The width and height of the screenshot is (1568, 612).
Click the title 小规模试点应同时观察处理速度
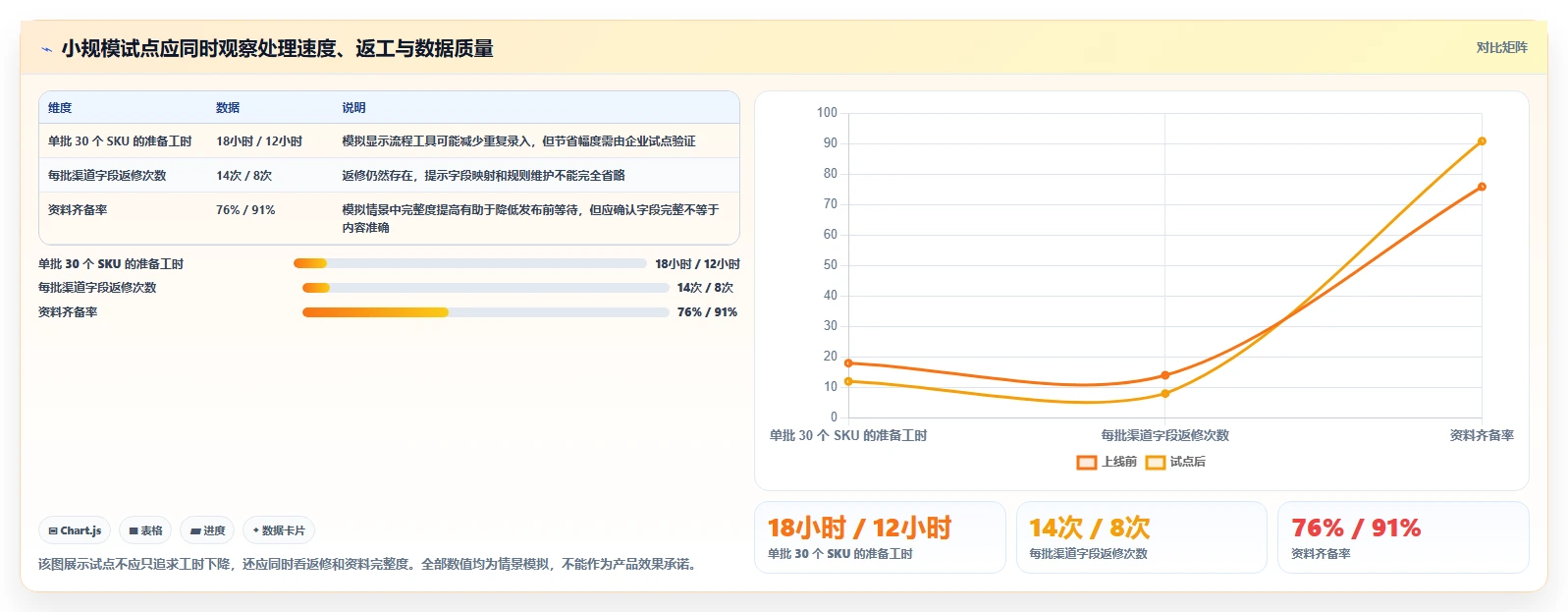tap(277, 49)
